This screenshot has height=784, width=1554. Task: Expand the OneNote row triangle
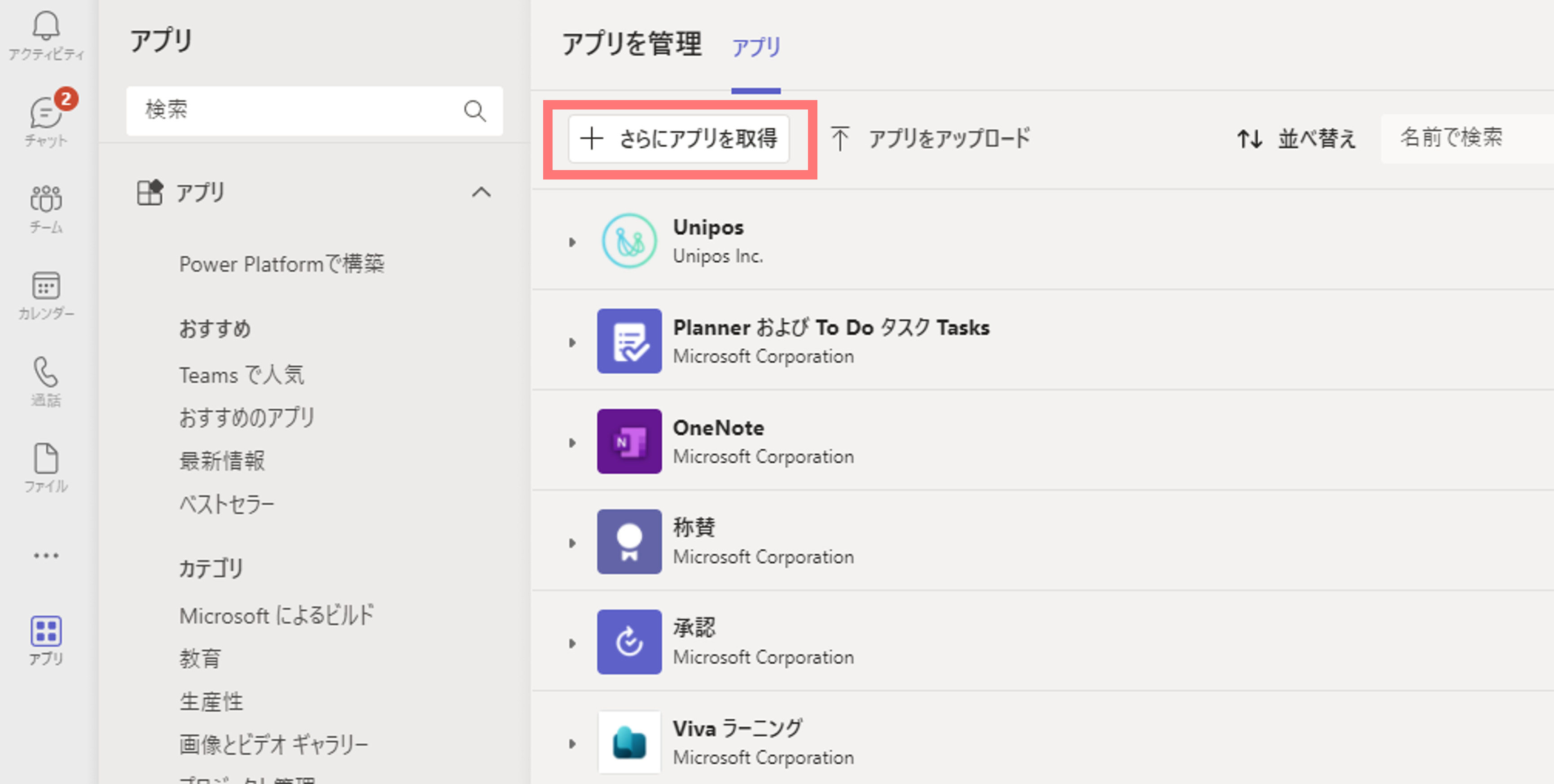tap(572, 442)
